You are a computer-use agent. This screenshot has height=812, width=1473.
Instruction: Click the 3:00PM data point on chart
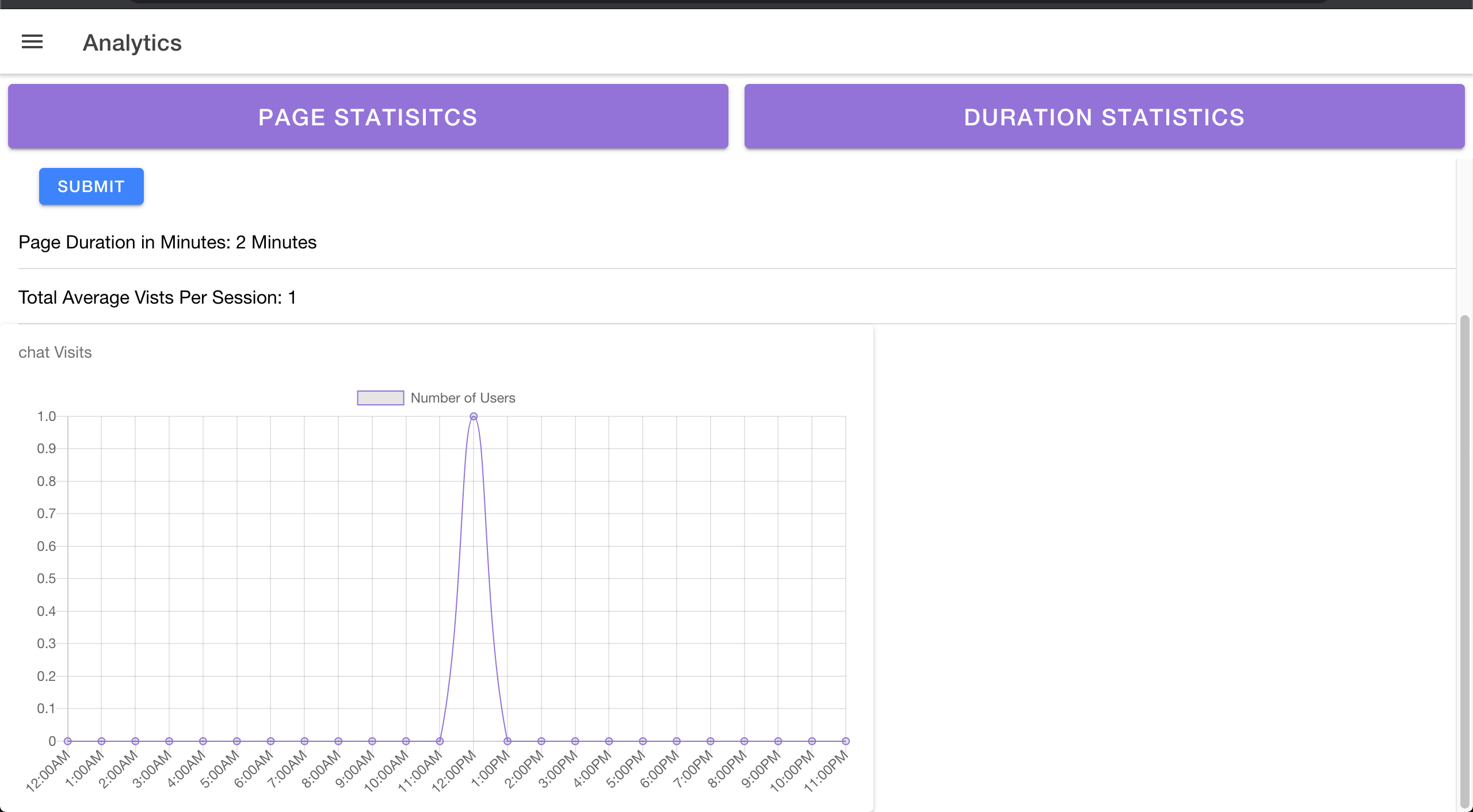575,741
